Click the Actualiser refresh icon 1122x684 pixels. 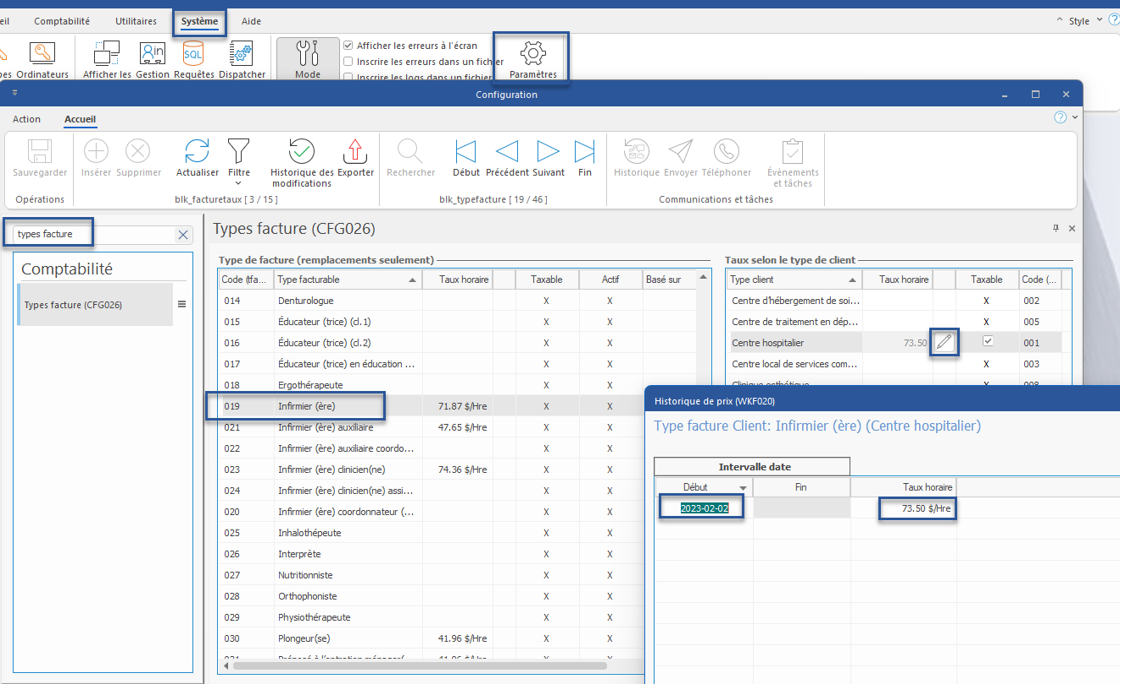point(197,151)
